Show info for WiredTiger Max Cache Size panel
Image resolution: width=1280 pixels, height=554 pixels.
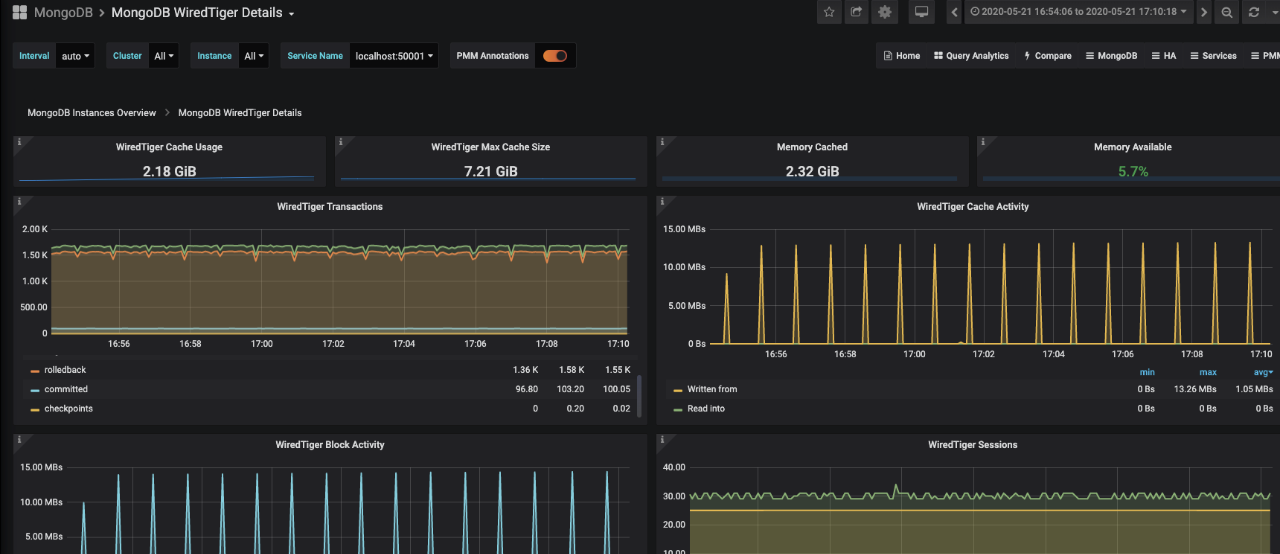[x=340, y=142]
